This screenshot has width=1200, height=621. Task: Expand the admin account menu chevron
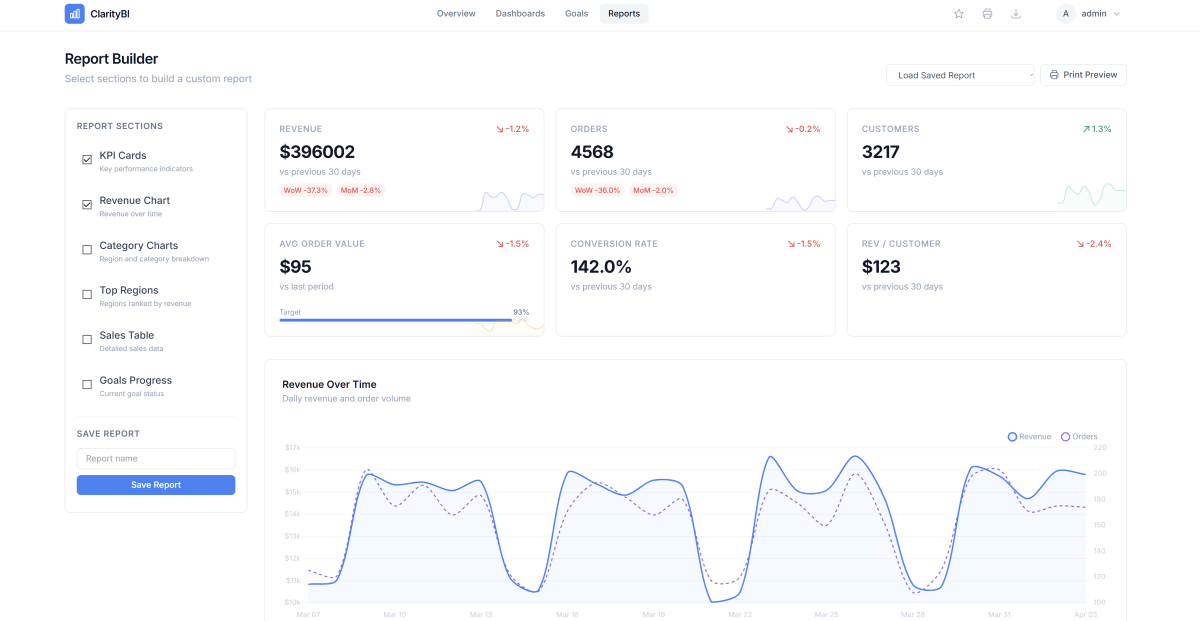point(1117,13)
